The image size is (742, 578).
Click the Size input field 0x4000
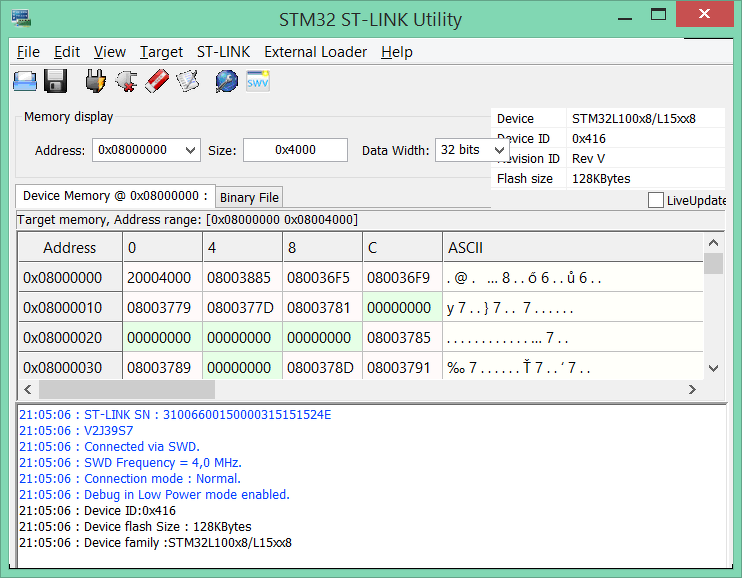point(295,150)
